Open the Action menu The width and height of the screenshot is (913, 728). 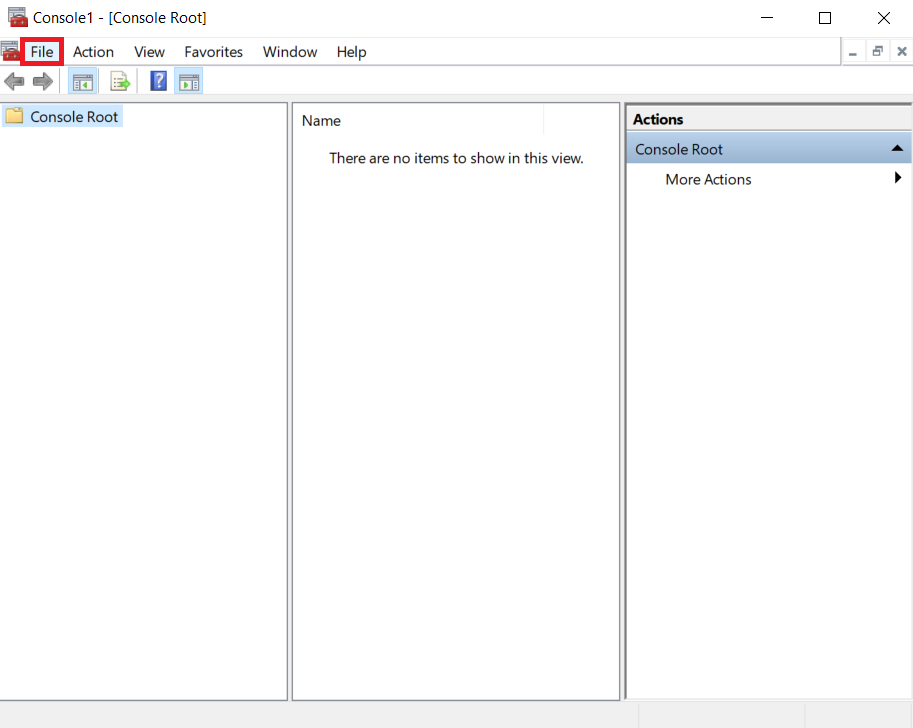[93, 52]
